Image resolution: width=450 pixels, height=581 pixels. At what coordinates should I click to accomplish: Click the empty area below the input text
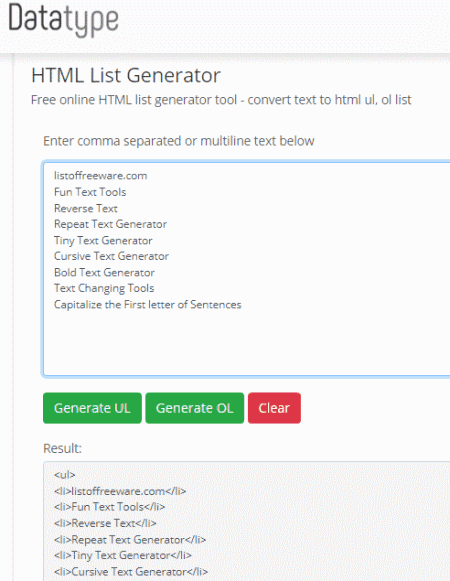(246, 343)
